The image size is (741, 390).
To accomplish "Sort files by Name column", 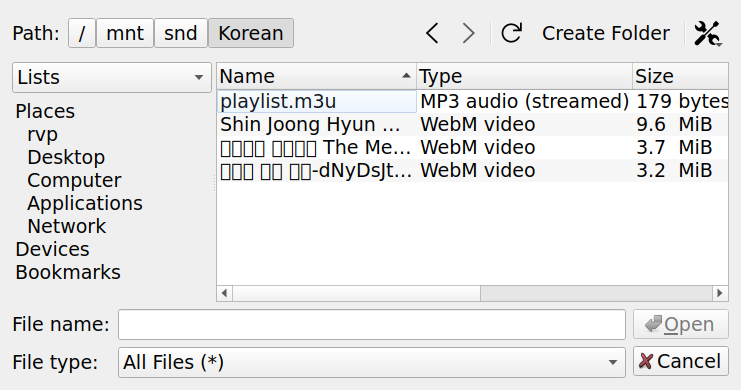I will (316, 76).
